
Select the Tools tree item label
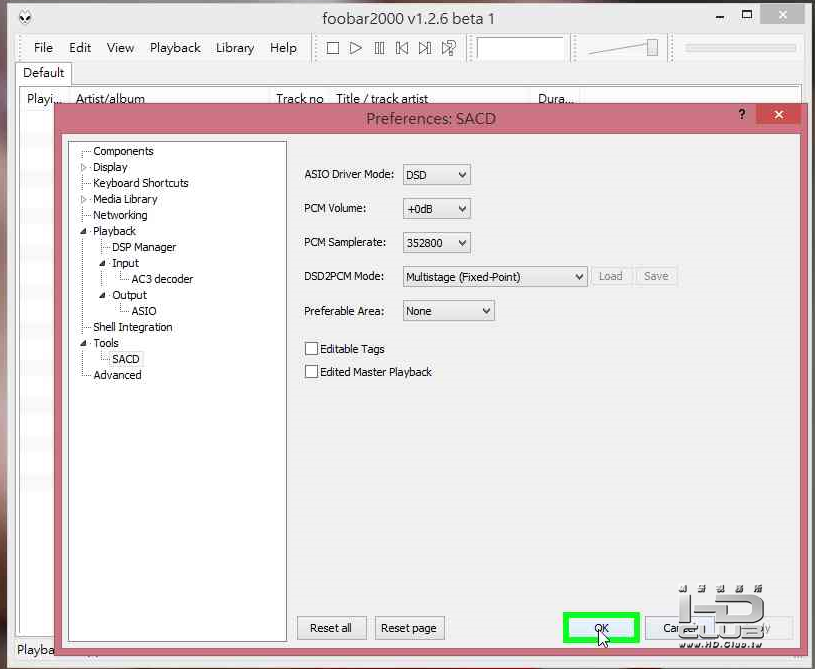106,343
